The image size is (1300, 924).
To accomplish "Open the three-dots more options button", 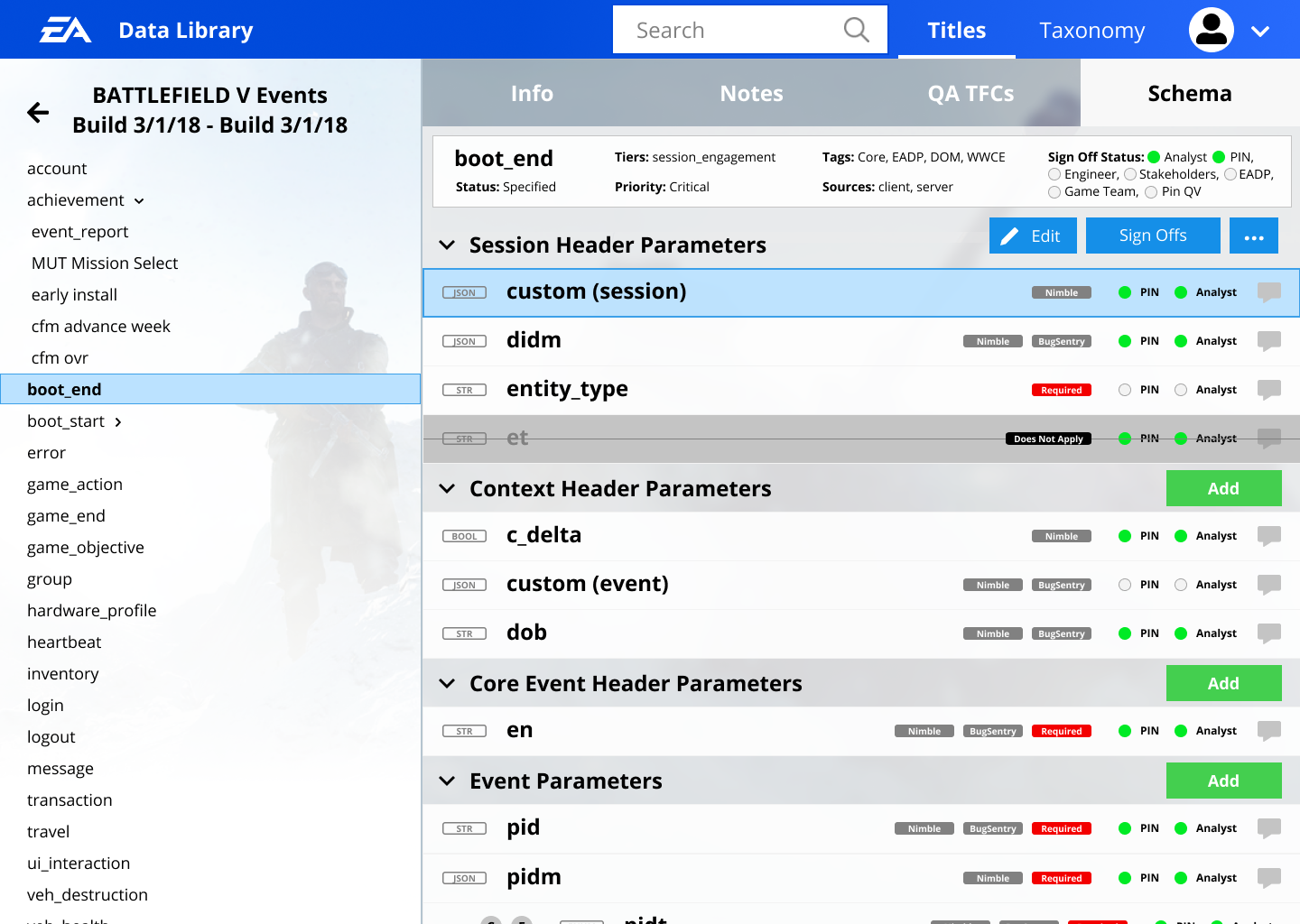I will (1253, 236).
